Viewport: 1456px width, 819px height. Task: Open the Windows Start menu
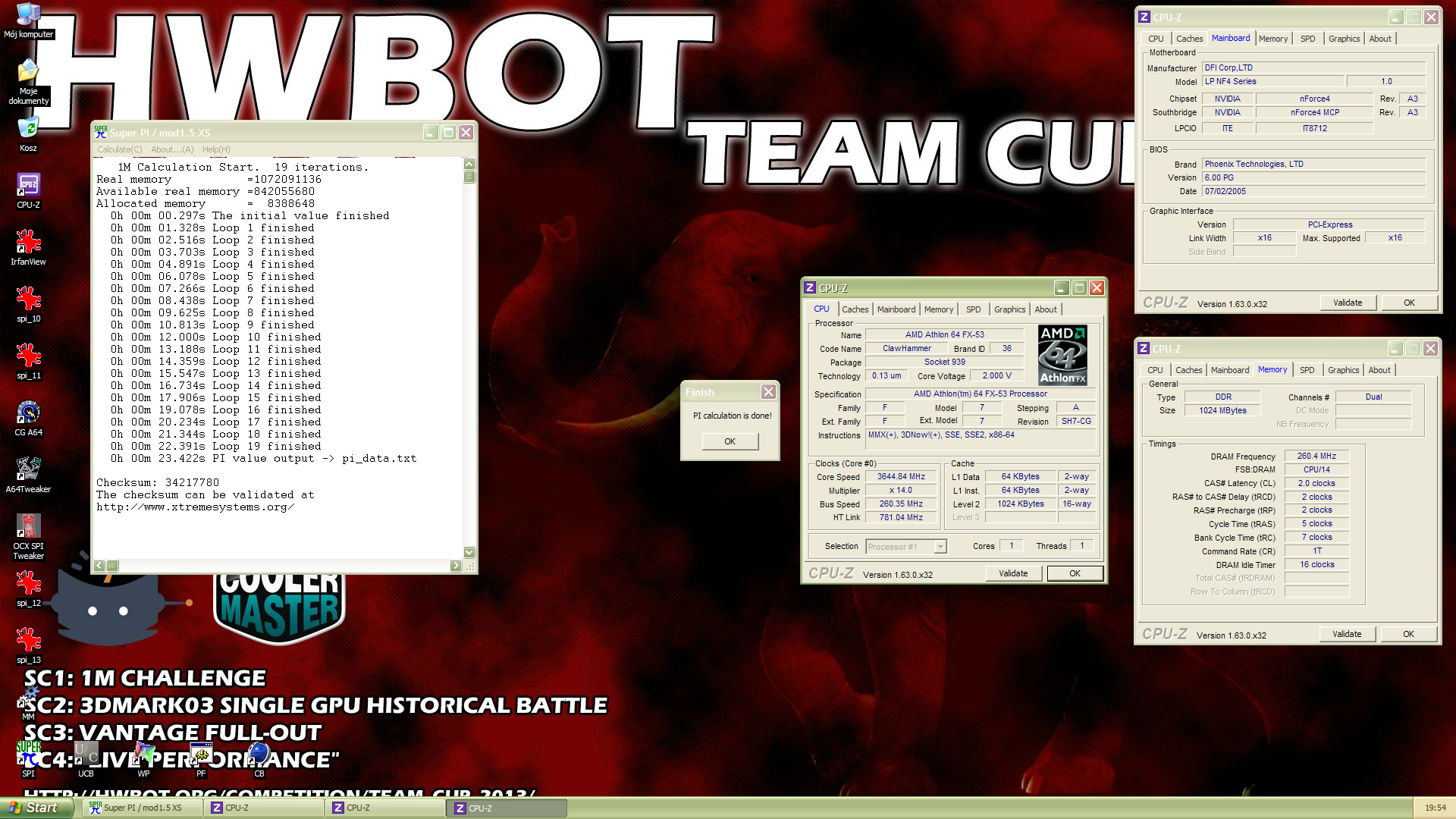pyautogui.click(x=36, y=808)
